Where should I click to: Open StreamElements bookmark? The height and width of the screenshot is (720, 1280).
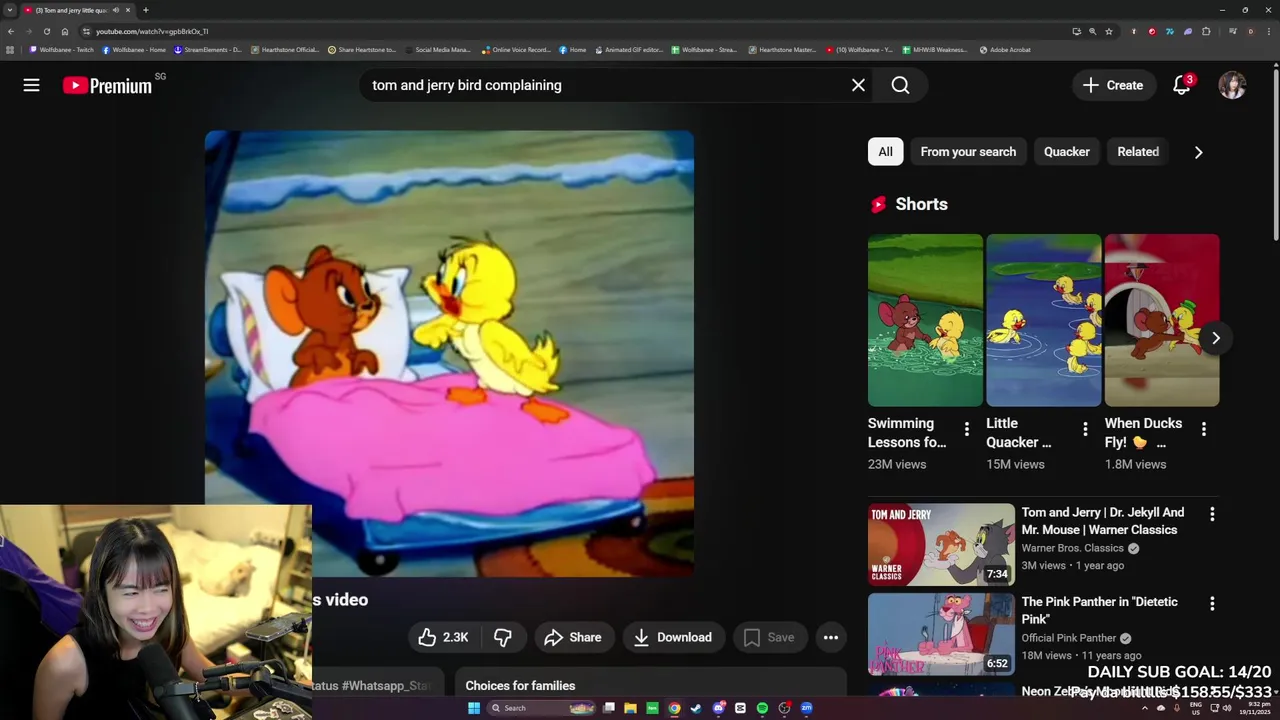point(208,49)
